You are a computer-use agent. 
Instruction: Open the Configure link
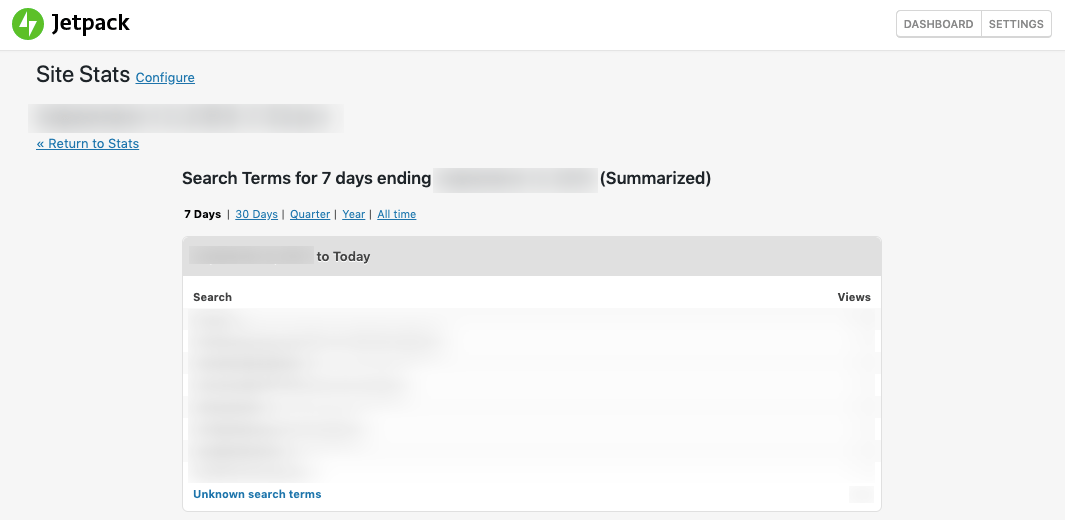pos(165,77)
